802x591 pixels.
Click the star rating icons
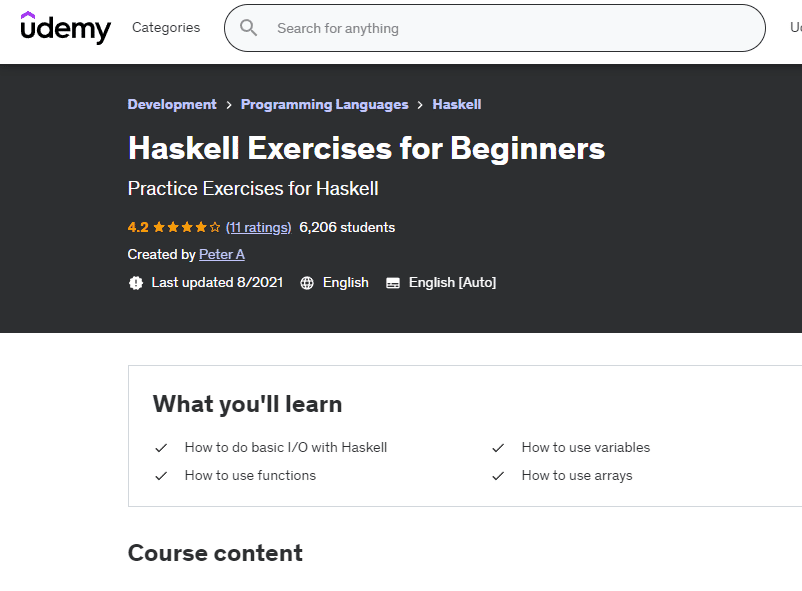click(x=183, y=227)
